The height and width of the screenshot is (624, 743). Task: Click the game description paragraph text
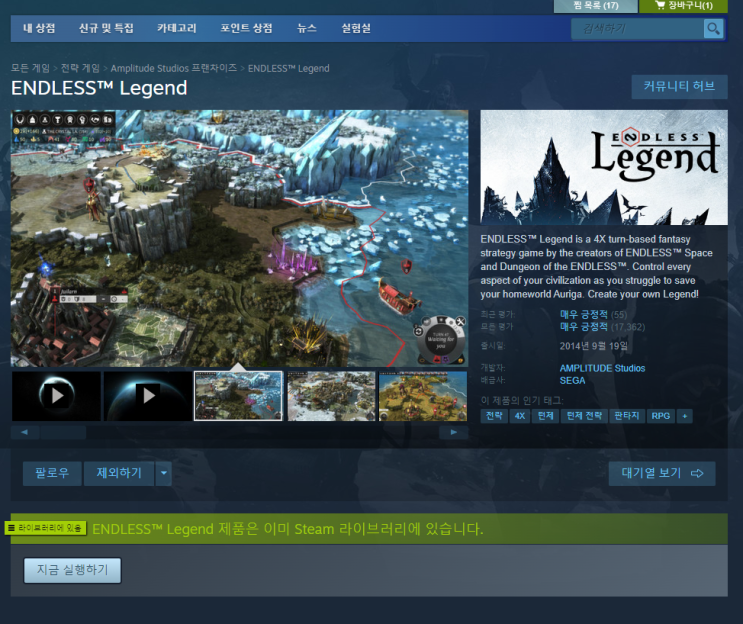point(597,267)
